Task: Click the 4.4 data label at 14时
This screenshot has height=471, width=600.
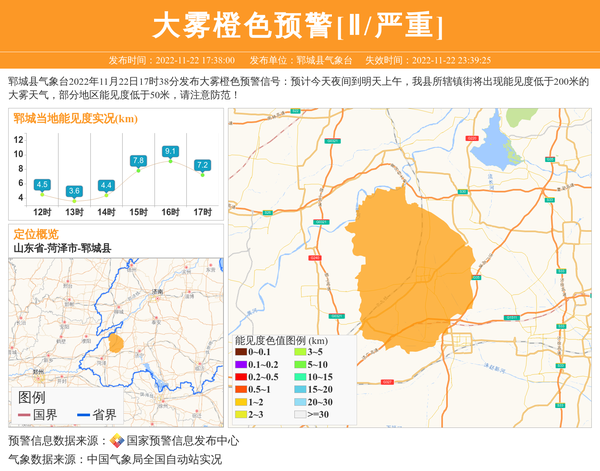Action: point(106,185)
